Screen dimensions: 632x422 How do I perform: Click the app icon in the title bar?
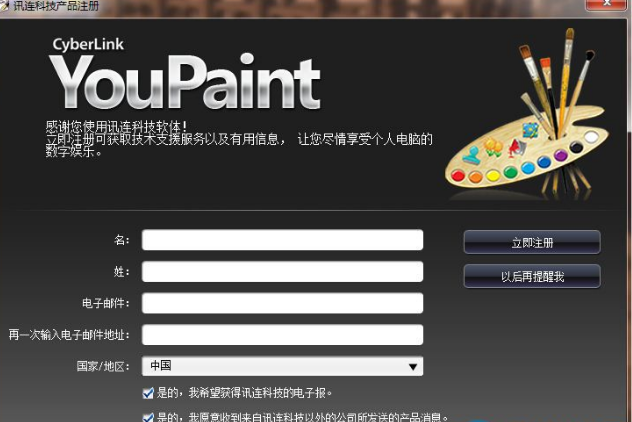(4, 6)
